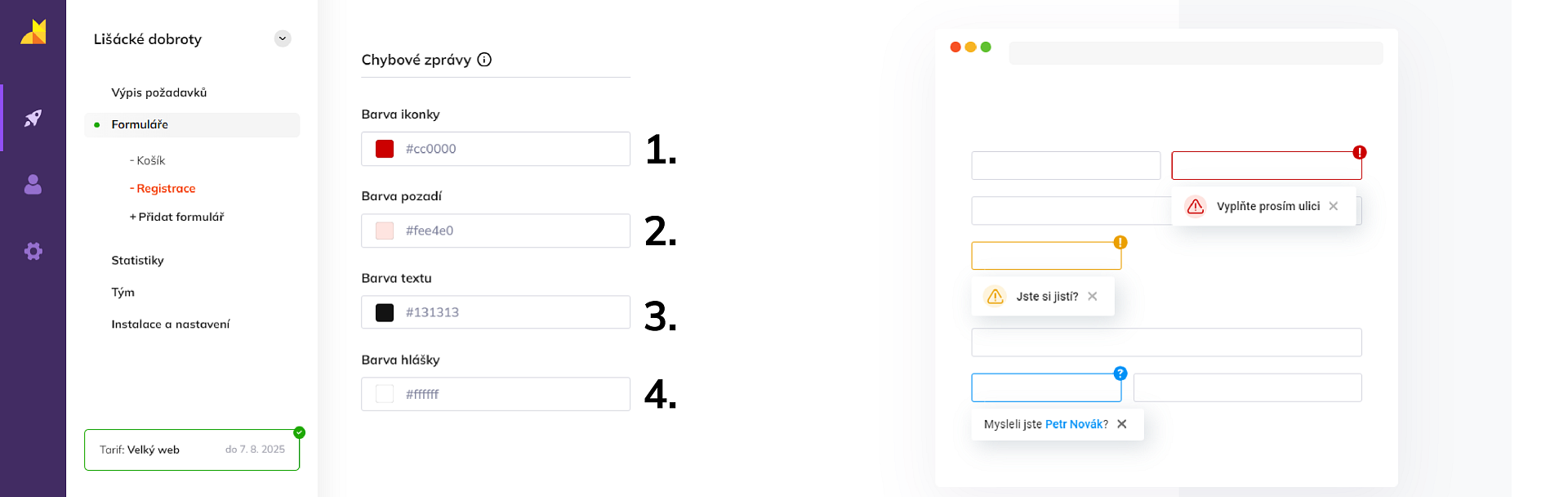Click the black Barva textu color swatch
The height and width of the screenshot is (497, 1568).
tap(385, 312)
